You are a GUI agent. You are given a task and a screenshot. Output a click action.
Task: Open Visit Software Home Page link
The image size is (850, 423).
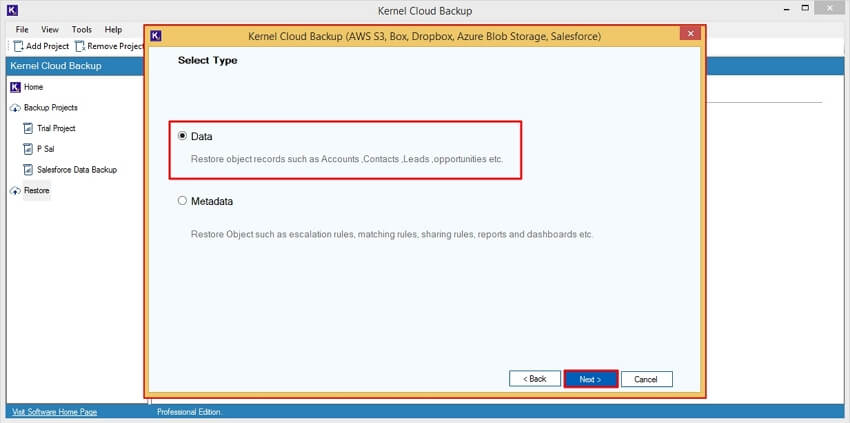click(x=54, y=412)
